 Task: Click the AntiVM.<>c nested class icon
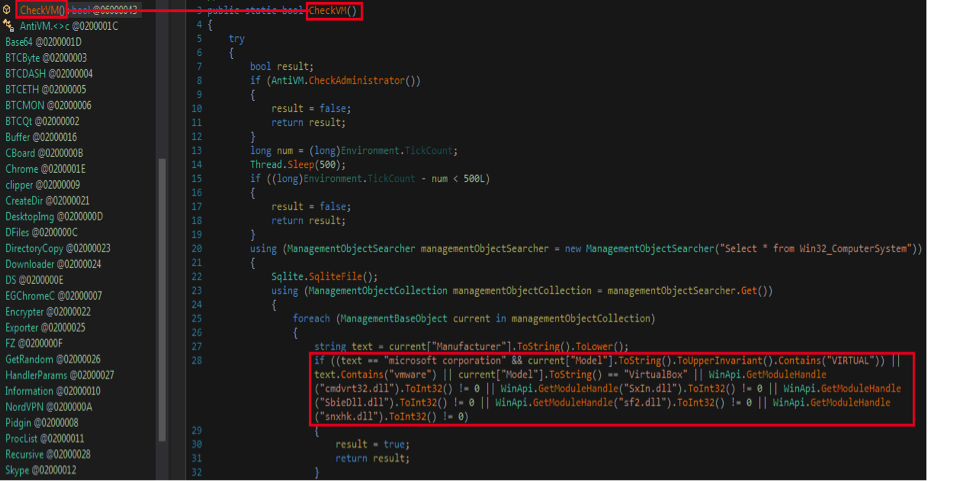click(x=8, y=26)
